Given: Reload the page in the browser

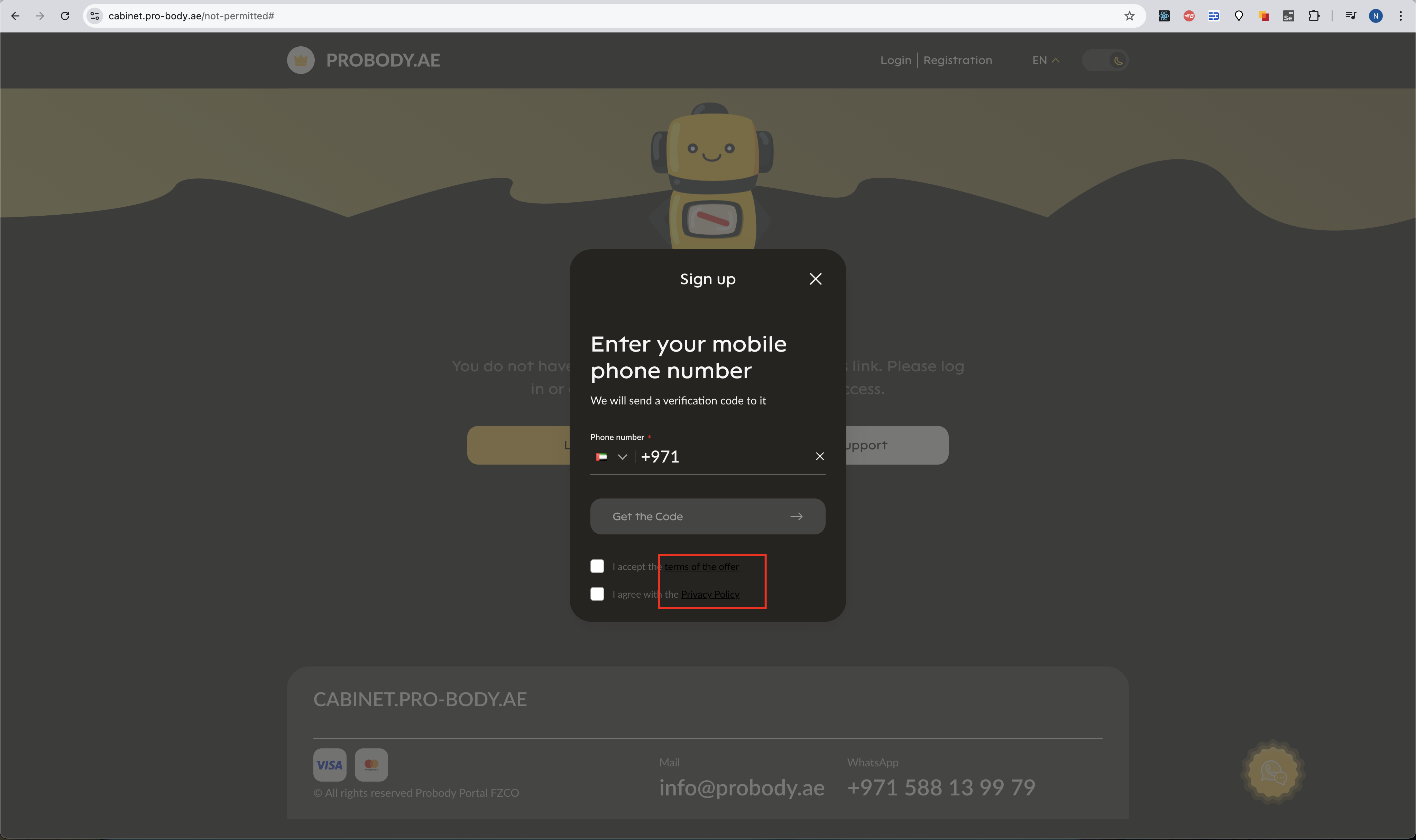Looking at the screenshot, I should pyautogui.click(x=65, y=16).
